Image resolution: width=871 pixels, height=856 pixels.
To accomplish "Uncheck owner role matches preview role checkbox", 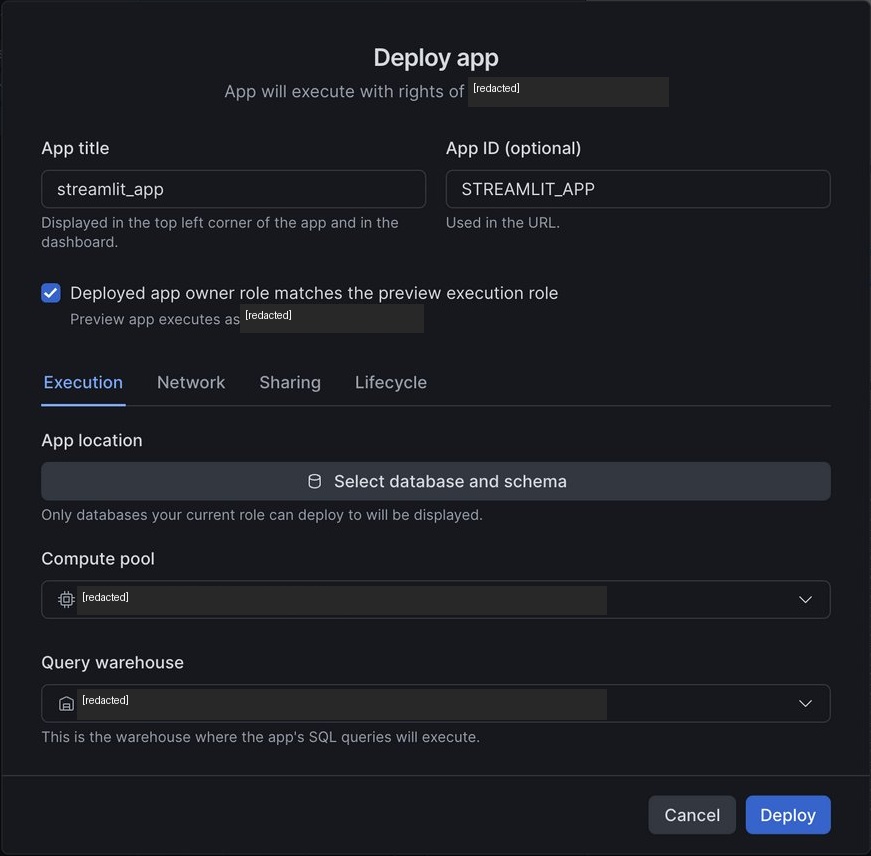I will click(51, 293).
